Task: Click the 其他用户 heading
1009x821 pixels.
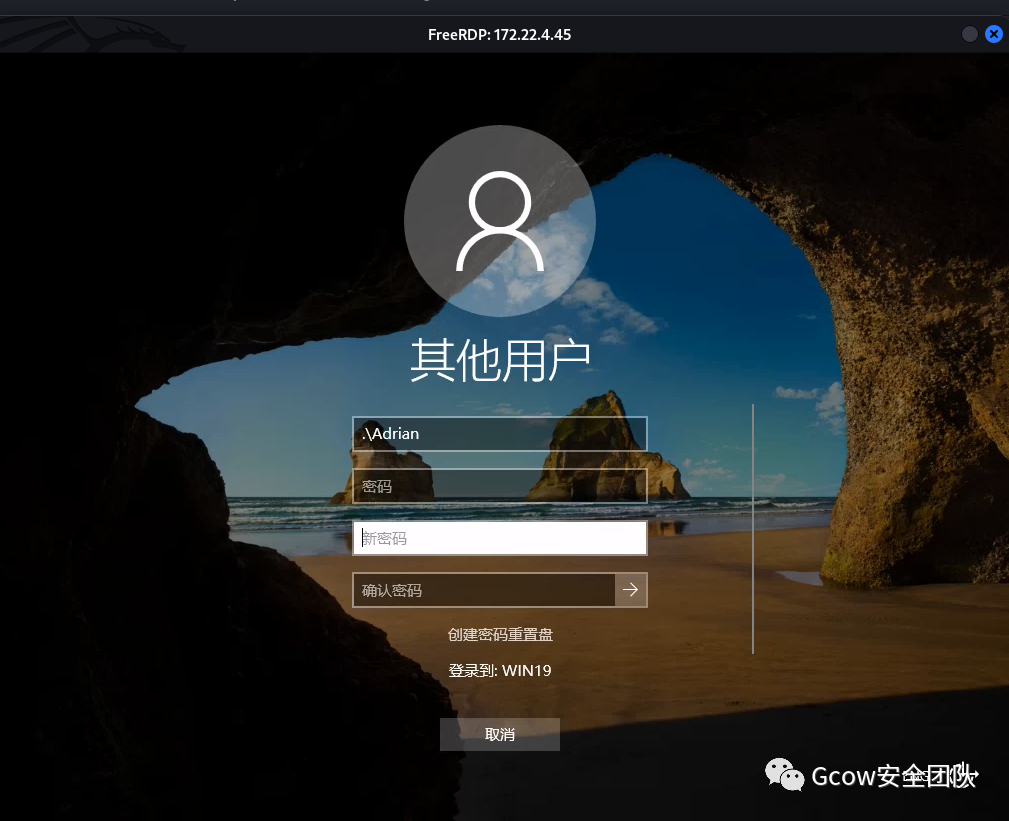Action: point(499,361)
